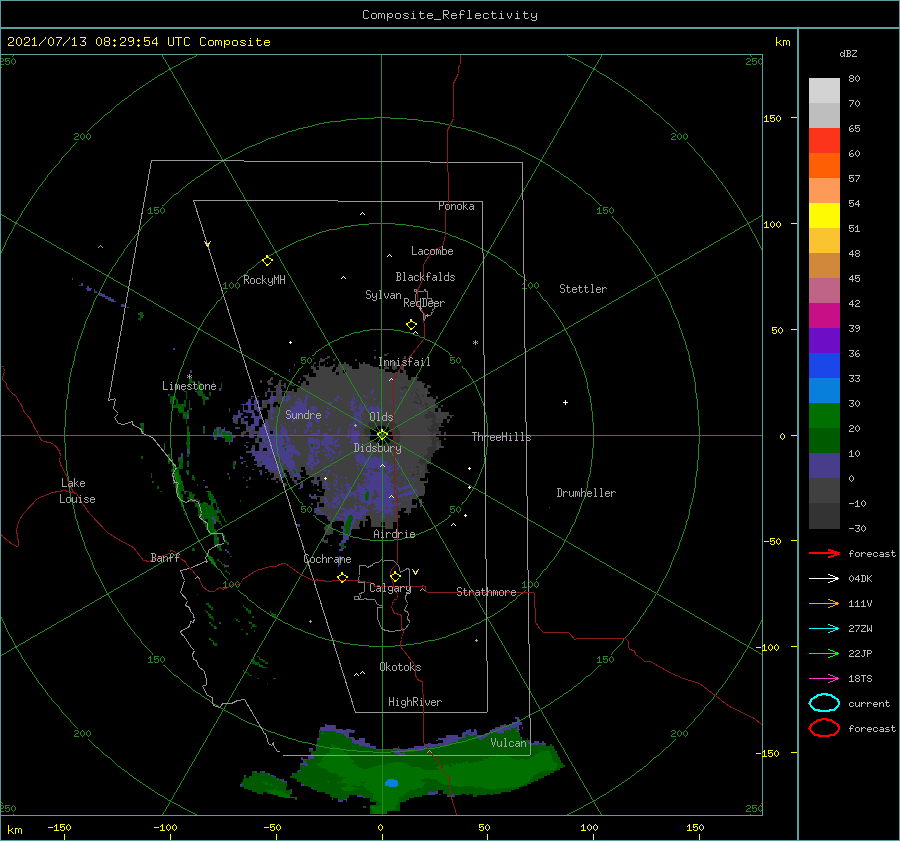Click the Didsbury label
Screen dimensions: 900x841
click(x=377, y=448)
